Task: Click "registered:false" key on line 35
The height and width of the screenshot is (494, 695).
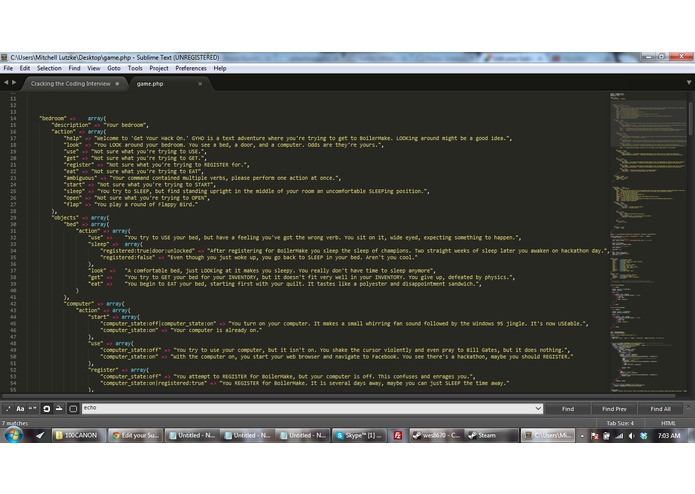Action: tap(128, 257)
